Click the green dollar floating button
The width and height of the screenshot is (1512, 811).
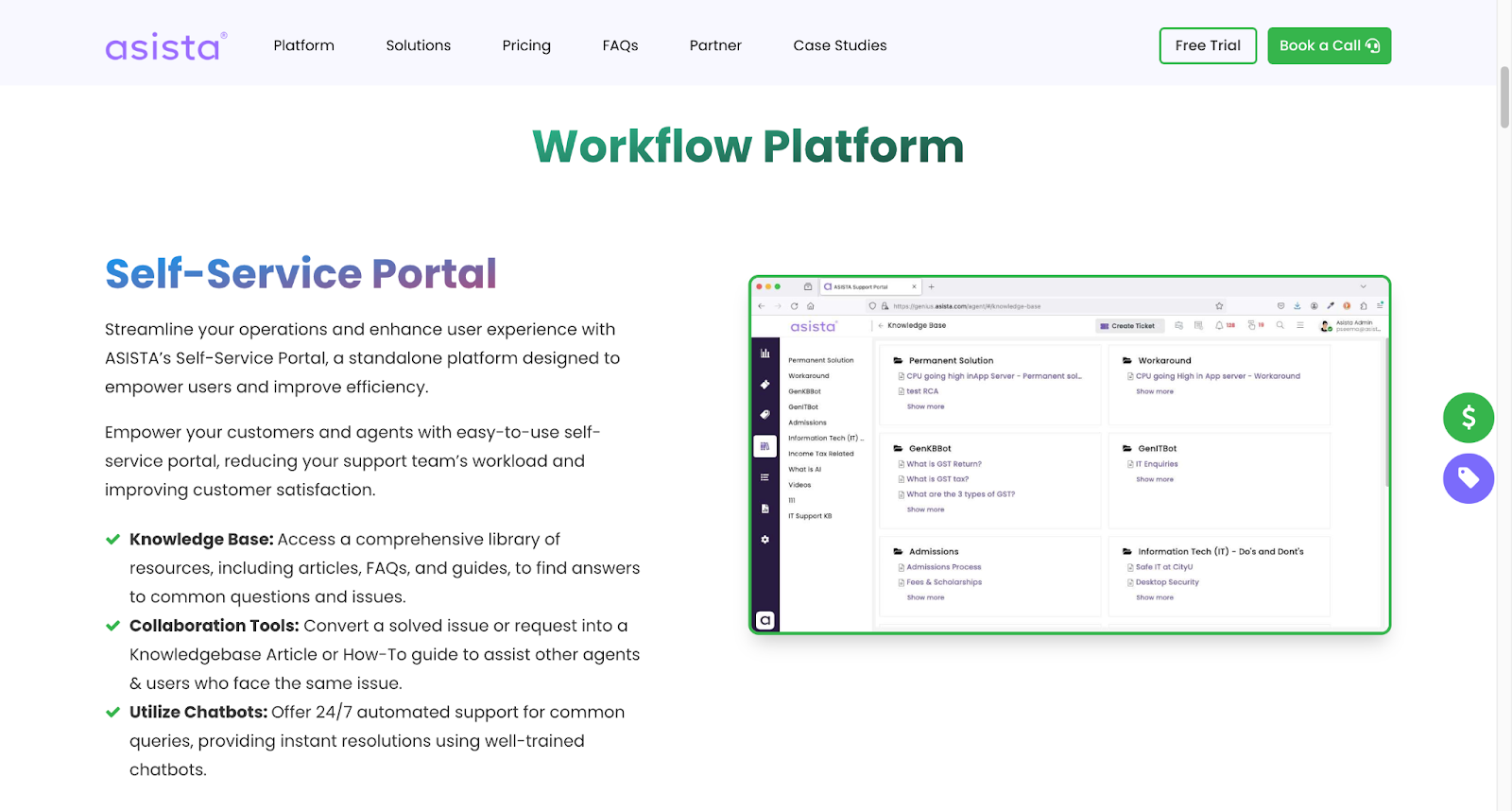1469,418
